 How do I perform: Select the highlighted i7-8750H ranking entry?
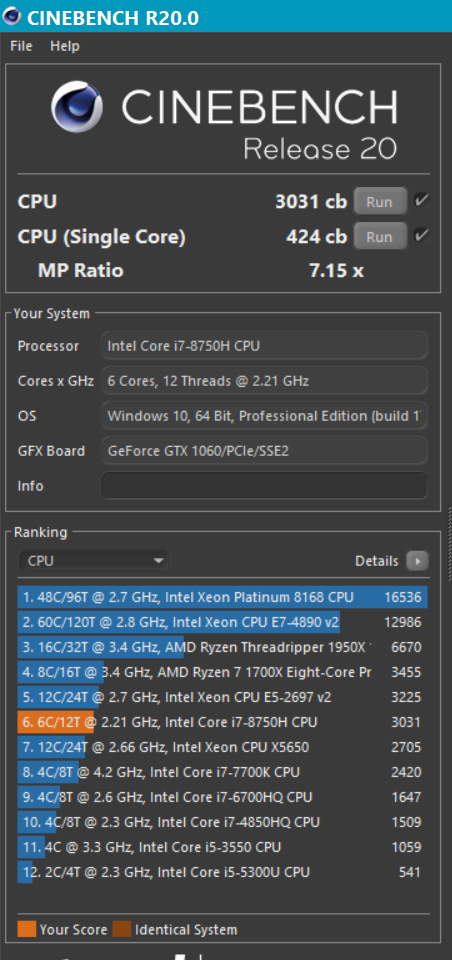pyautogui.click(x=222, y=722)
